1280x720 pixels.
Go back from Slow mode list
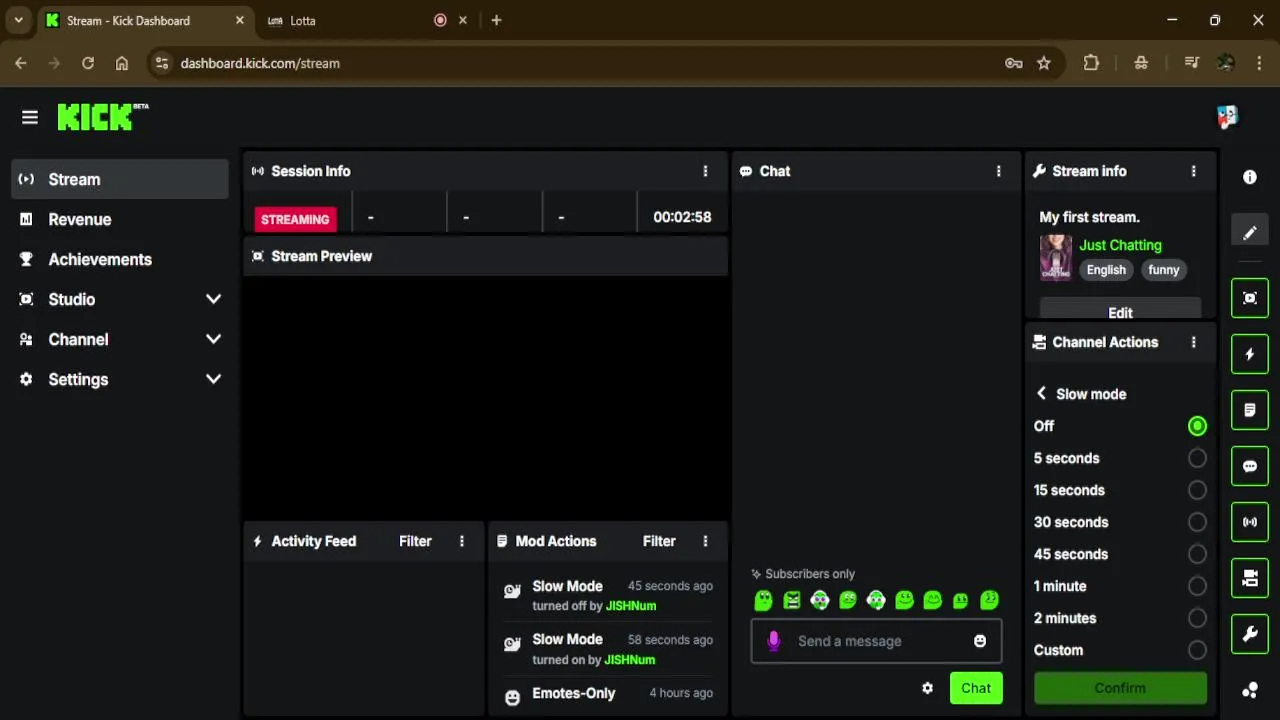[x=1041, y=394]
